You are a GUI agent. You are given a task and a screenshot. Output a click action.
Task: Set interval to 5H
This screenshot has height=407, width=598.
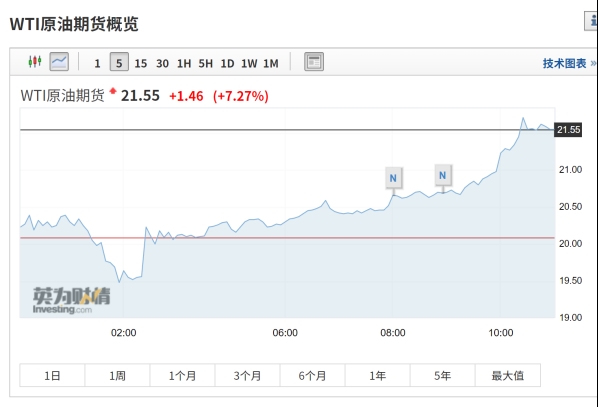[206, 63]
